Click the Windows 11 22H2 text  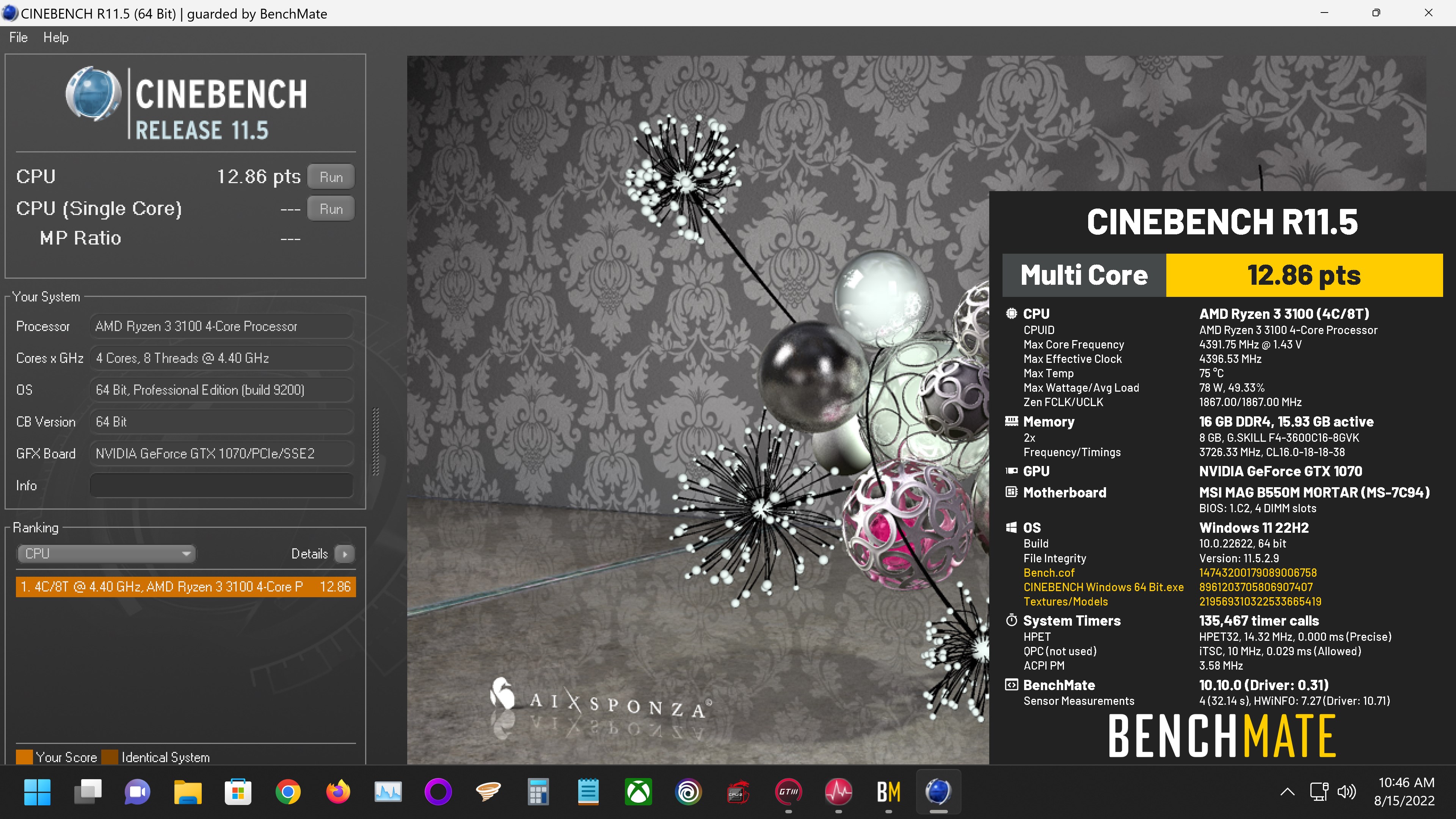pos(1254,527)
